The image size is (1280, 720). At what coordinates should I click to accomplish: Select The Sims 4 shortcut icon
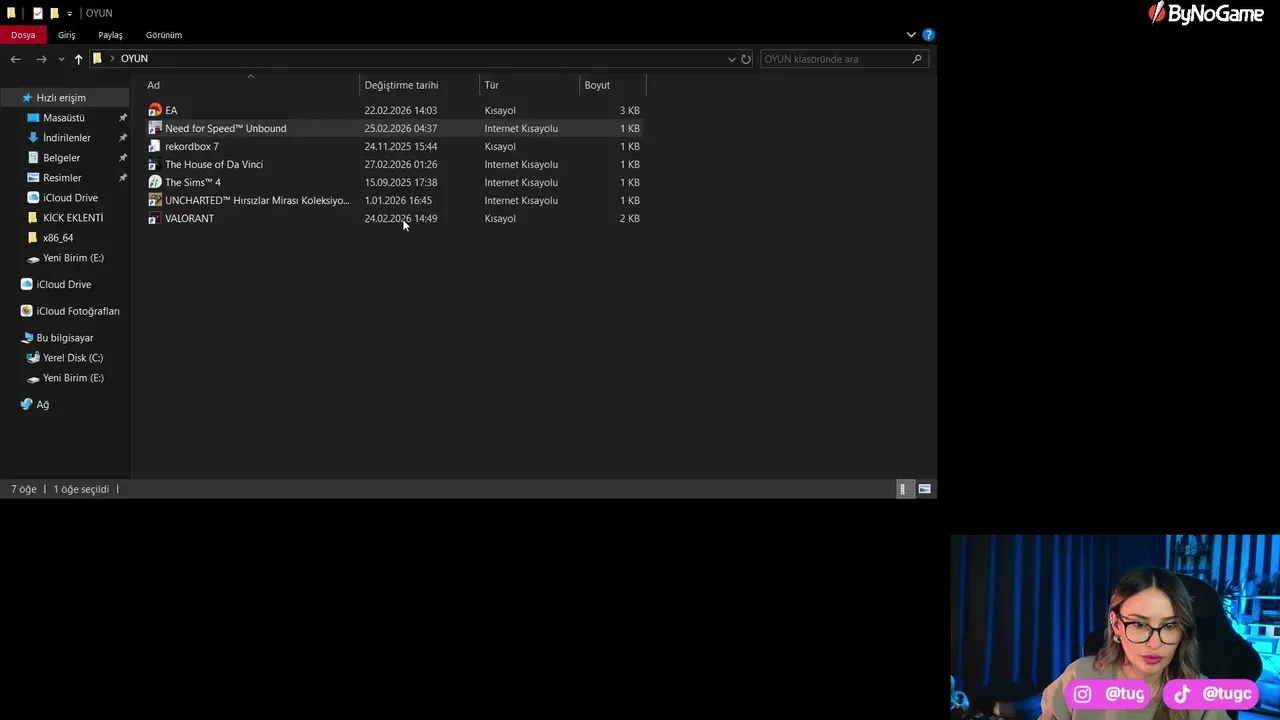155,182
